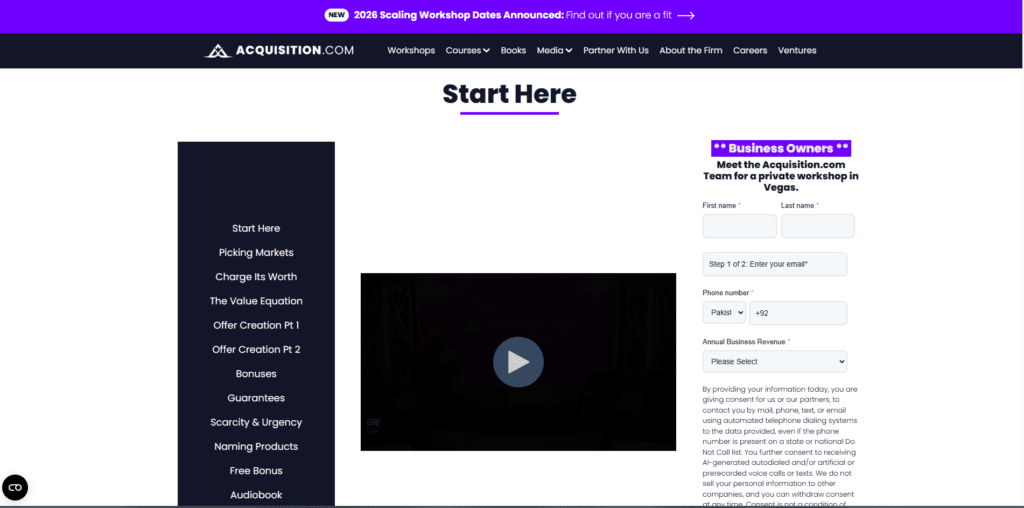The image size is (1024, 508).
Task: Open the Annual Business Revenue dropdown
Action: [x=774, y=362]
